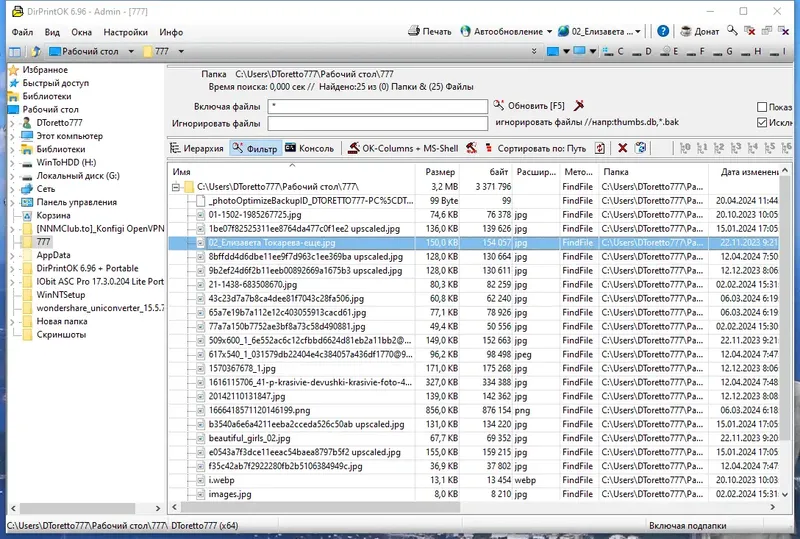800x539 pixels.
Task: Expand Новая папка node in sidebar
Action: [x=13, y=322]
